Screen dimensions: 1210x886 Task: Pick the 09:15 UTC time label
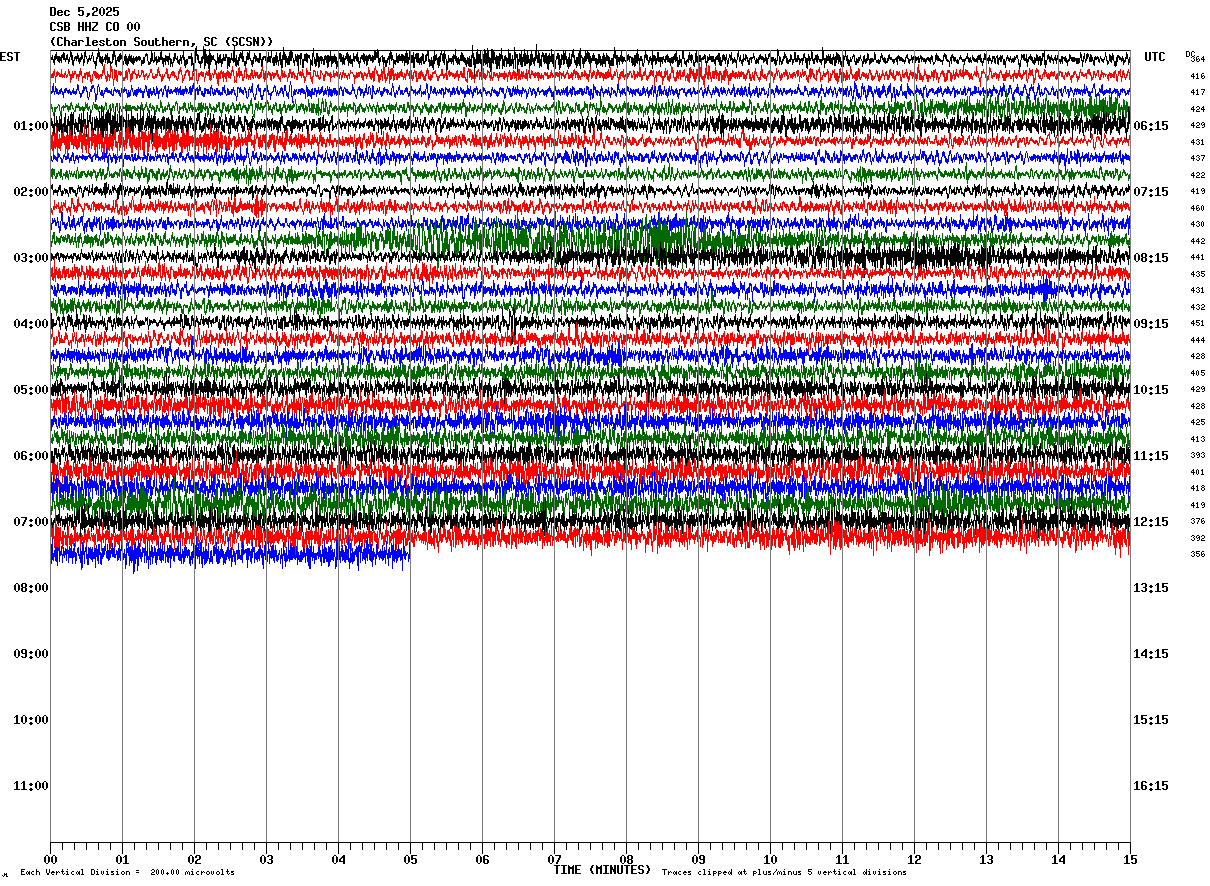1151,324
